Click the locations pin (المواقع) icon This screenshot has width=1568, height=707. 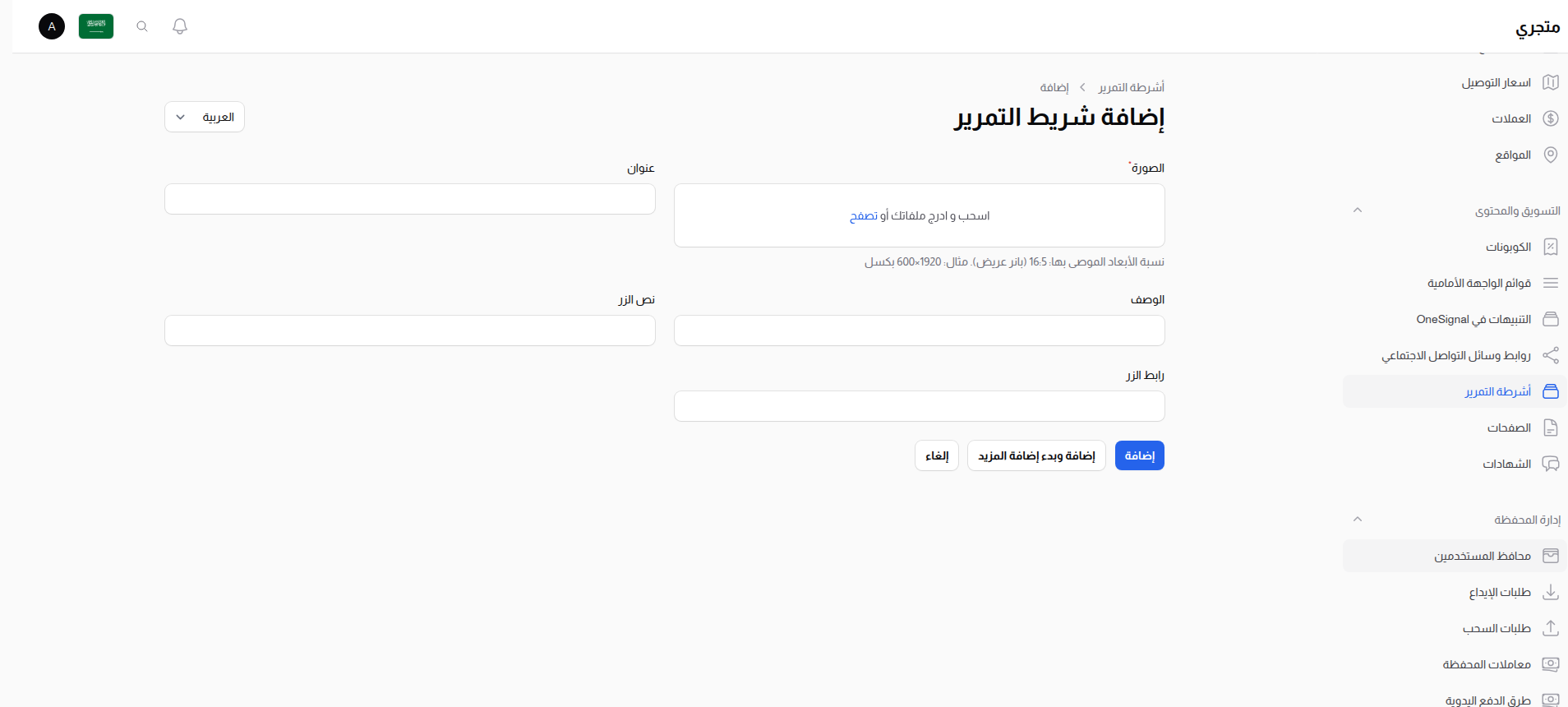1552,155
